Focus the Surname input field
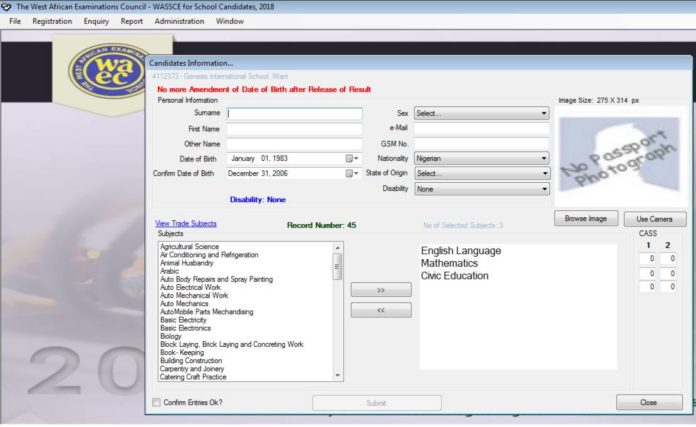This screenshot has width=696, height=427. tap(294, 114)
